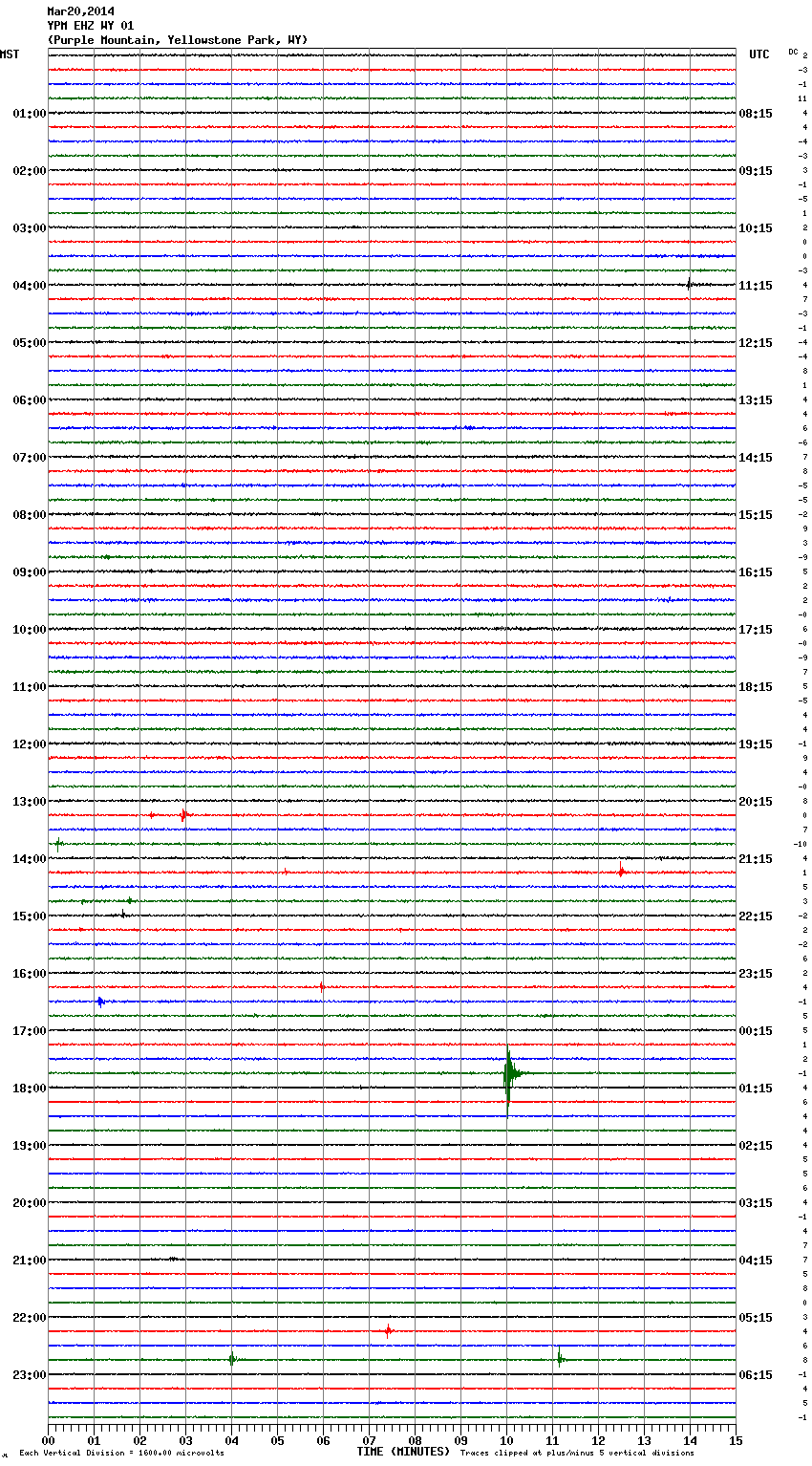Click the green spike near minute 11 before 23:00

click(x=560, y=1359)
